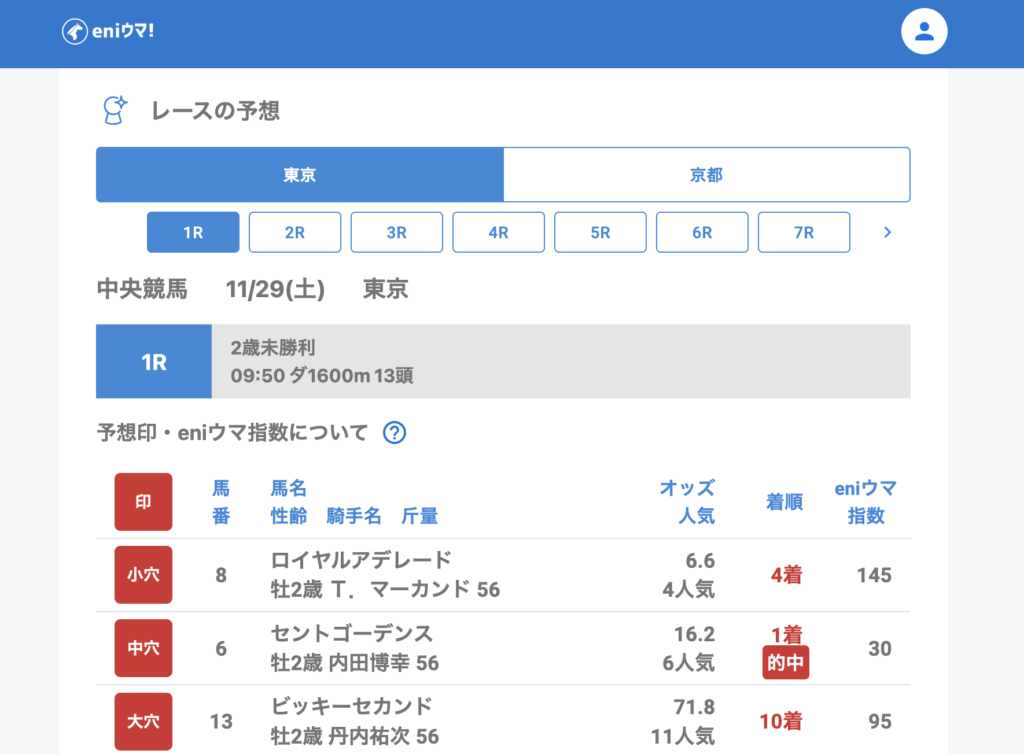Pick race 6R
The image size is (1024, 754).
click(x=702, y=232)
